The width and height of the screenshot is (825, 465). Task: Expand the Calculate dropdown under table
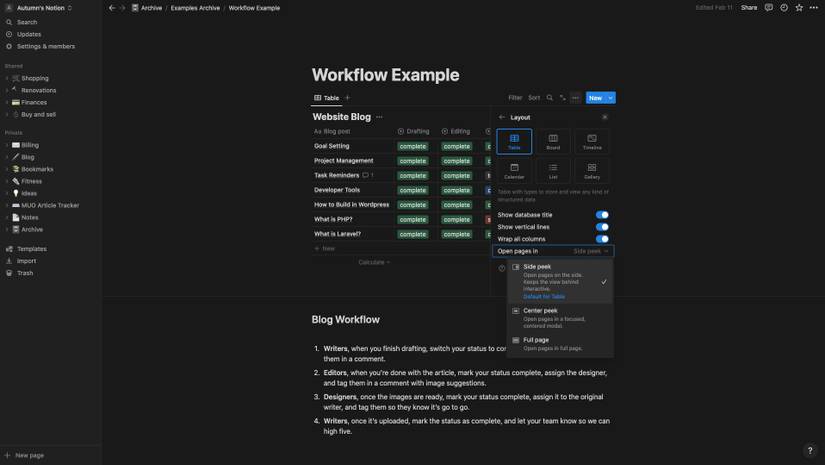374,262
